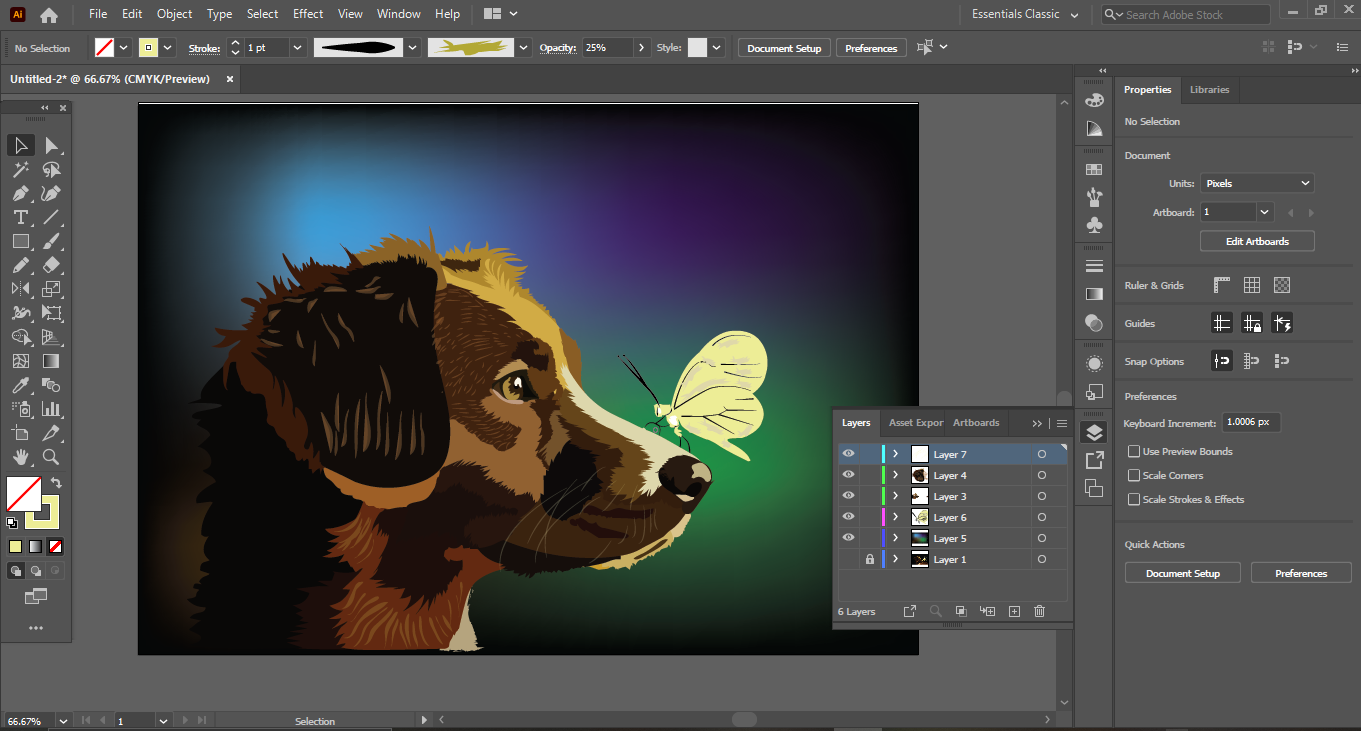The width and height of the screenshot is (1361, 731).
Task: Expand the Opacity dropdown arrow
Action: tap(642, 47)
